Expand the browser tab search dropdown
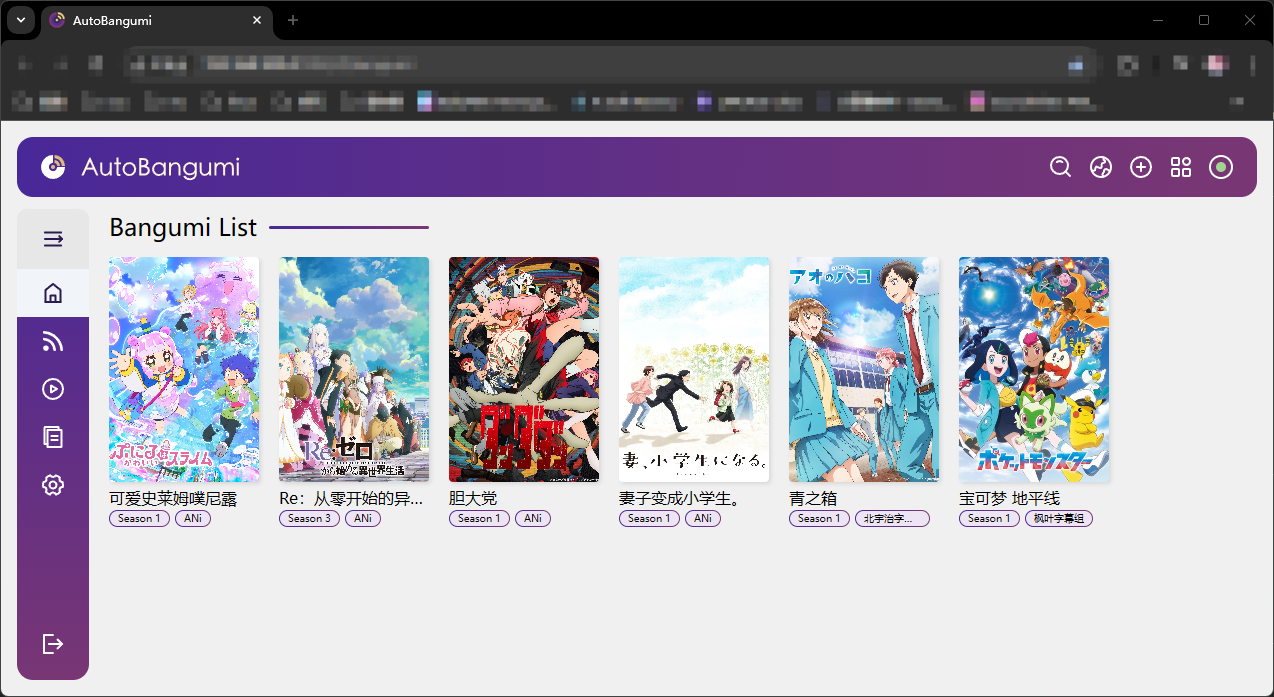The height and width of the screenshot is (697, 1274). [20, 20]
